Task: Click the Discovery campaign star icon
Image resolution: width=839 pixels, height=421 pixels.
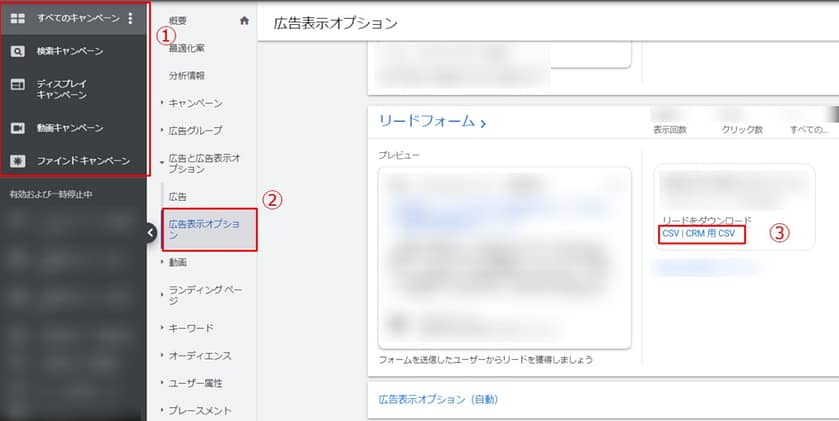Action: (18, 160)
